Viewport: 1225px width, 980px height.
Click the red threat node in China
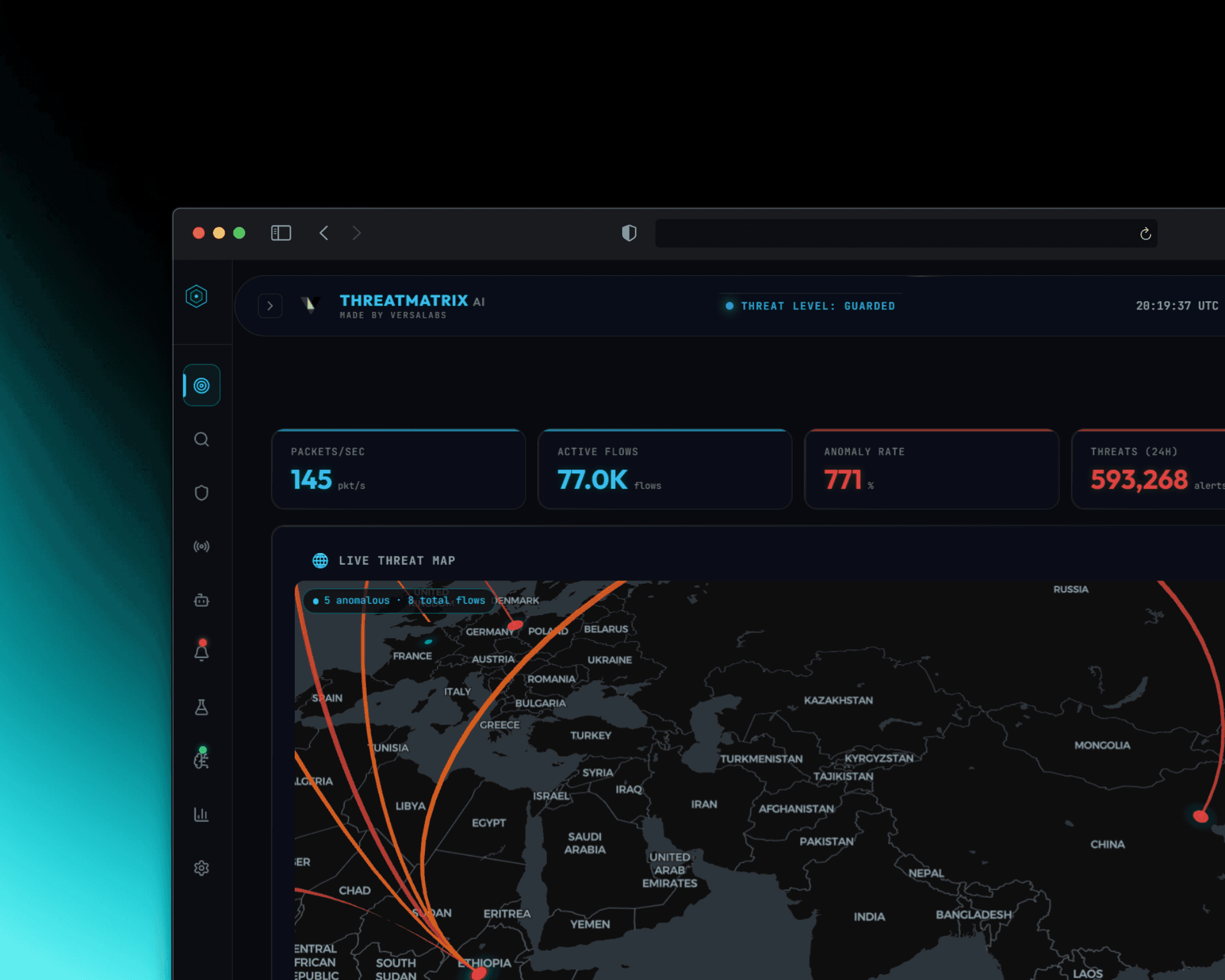pos(1201,816)
